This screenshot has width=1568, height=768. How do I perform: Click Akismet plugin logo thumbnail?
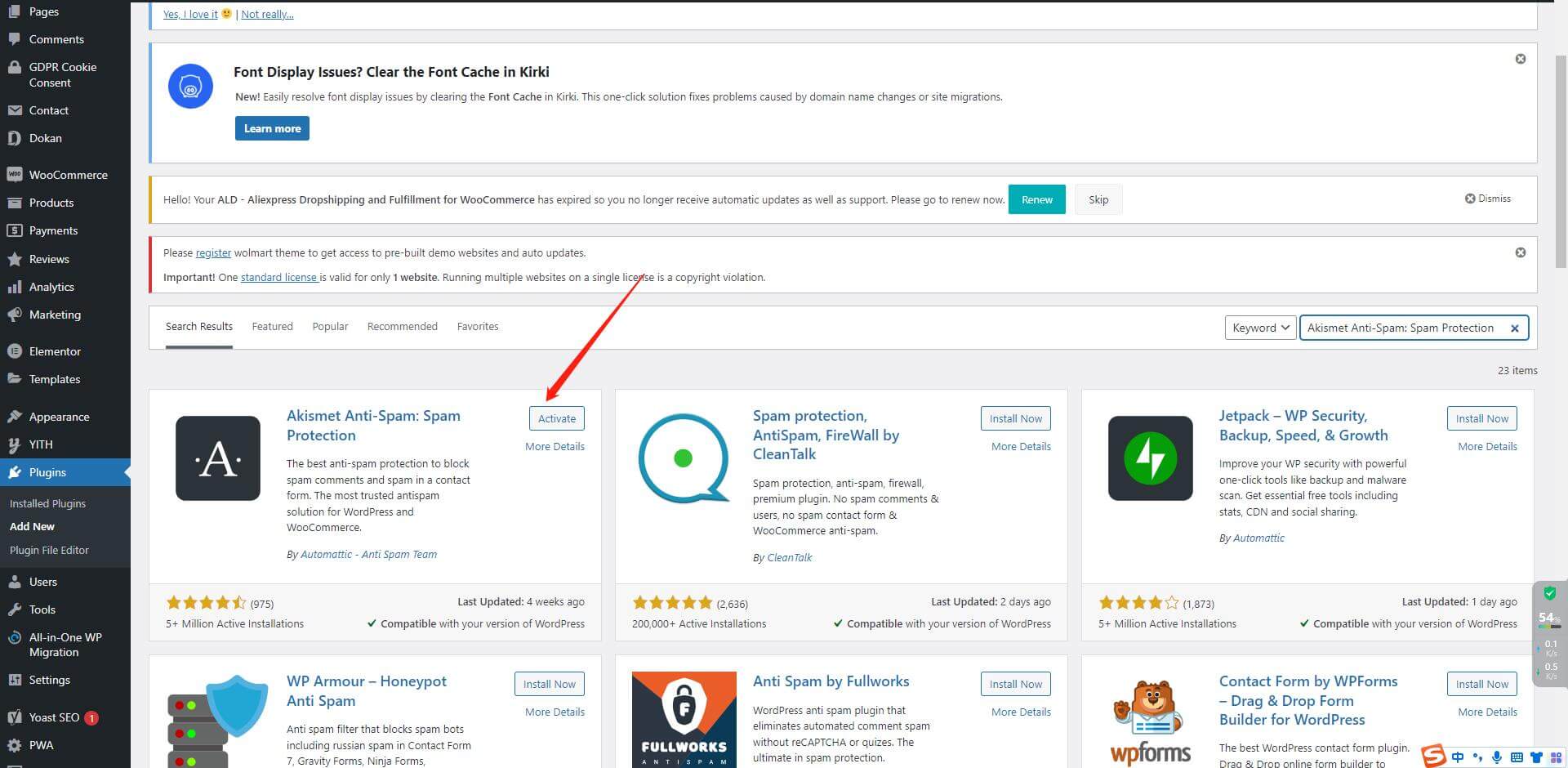[x=218, y=458]
